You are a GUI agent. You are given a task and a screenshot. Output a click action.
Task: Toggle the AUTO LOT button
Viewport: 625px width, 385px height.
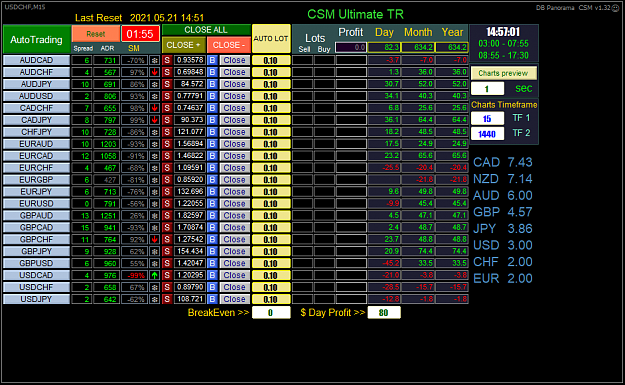pyautogui.click(x=271, y=39)
